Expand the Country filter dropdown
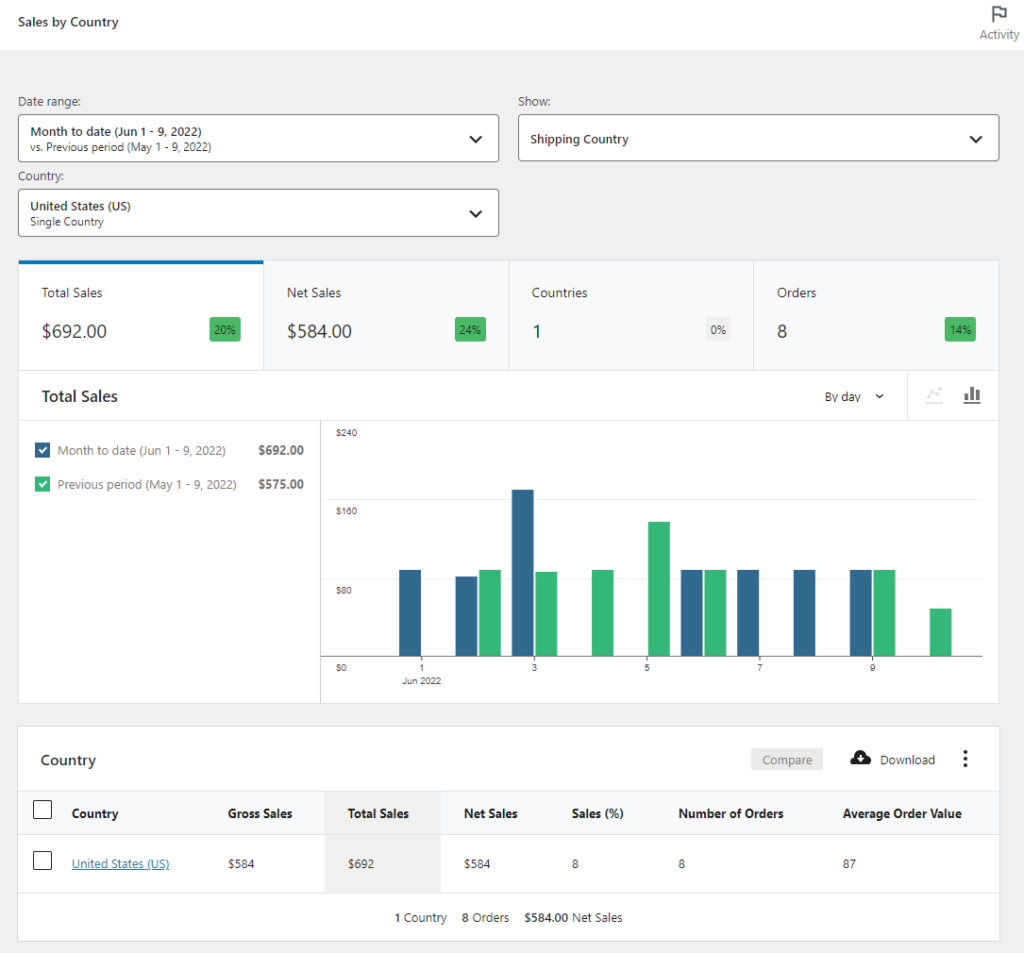The width and height of the screenshot is (1024, 953). 258,212
